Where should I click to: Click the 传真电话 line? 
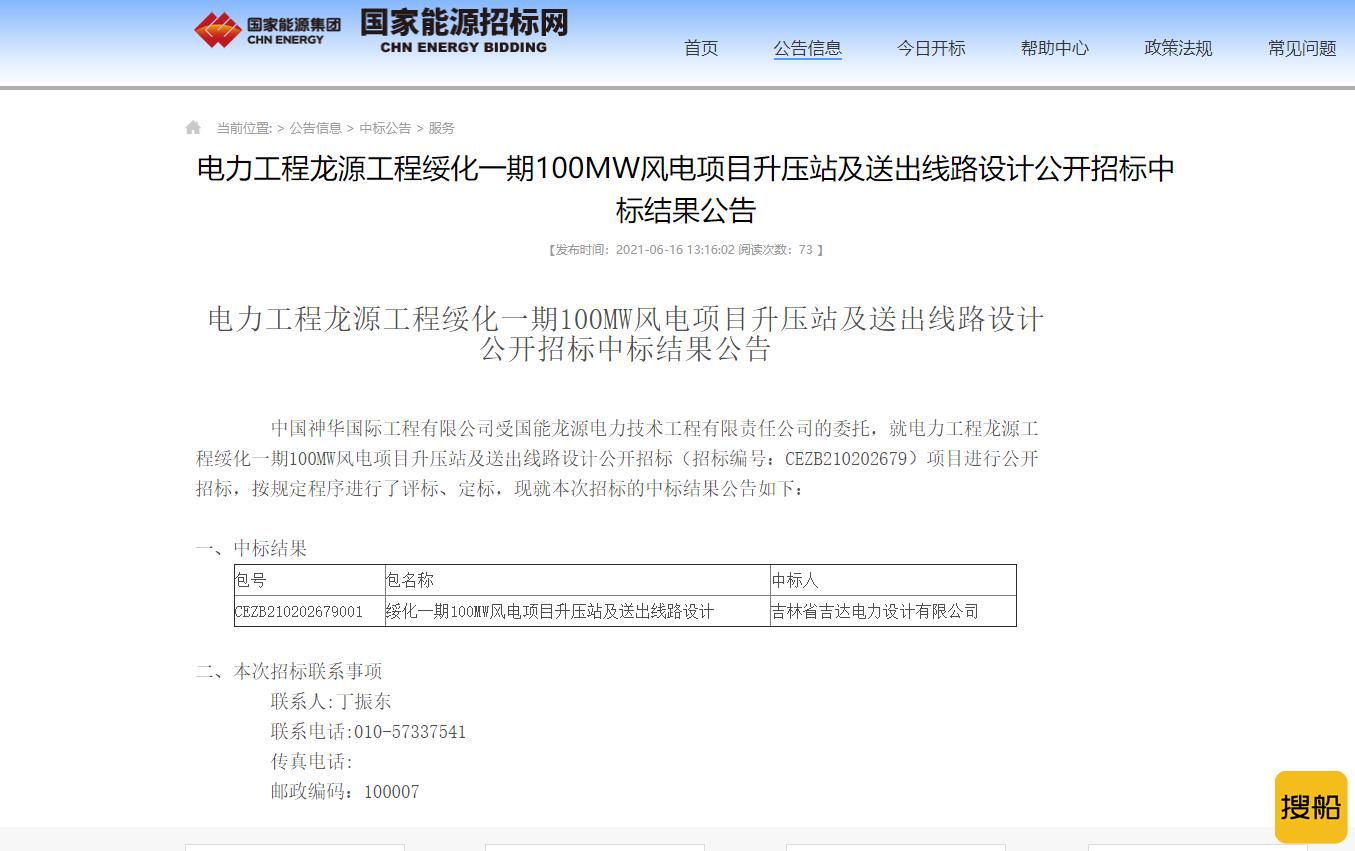click(x=312, y=762)
